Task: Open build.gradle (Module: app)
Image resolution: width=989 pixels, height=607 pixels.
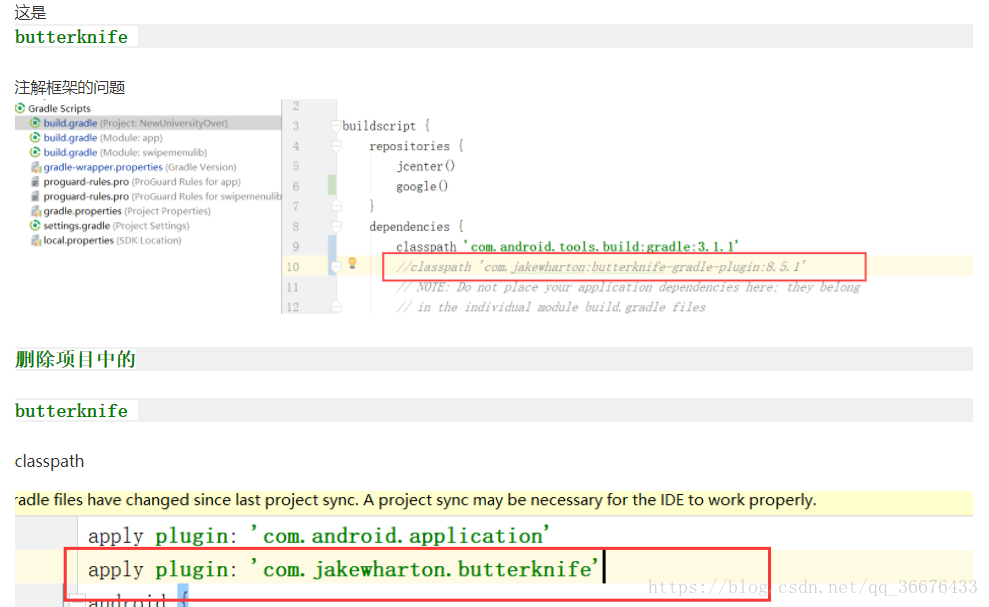Action: pyautogui.click(x=102, y=138)
